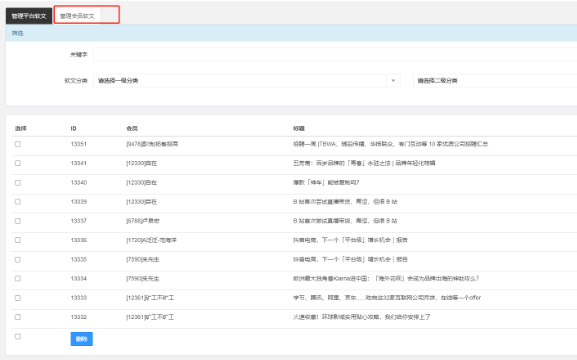Click the B 站 title in row 13339
Viewport: 577px width, 360px height.
(x=345, y=202)
